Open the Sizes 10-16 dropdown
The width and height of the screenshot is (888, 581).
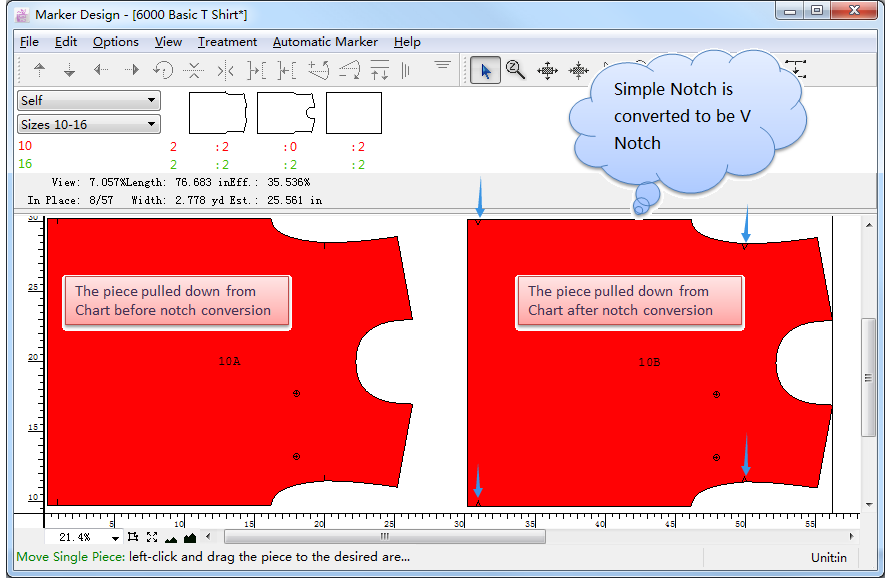[x=89, y=125]
